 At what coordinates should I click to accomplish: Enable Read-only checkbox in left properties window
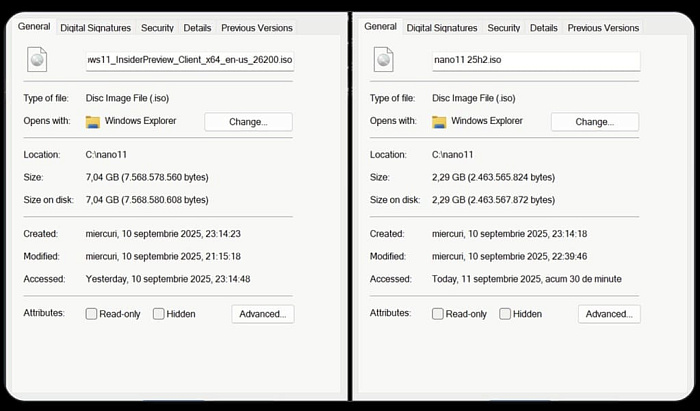91,314
